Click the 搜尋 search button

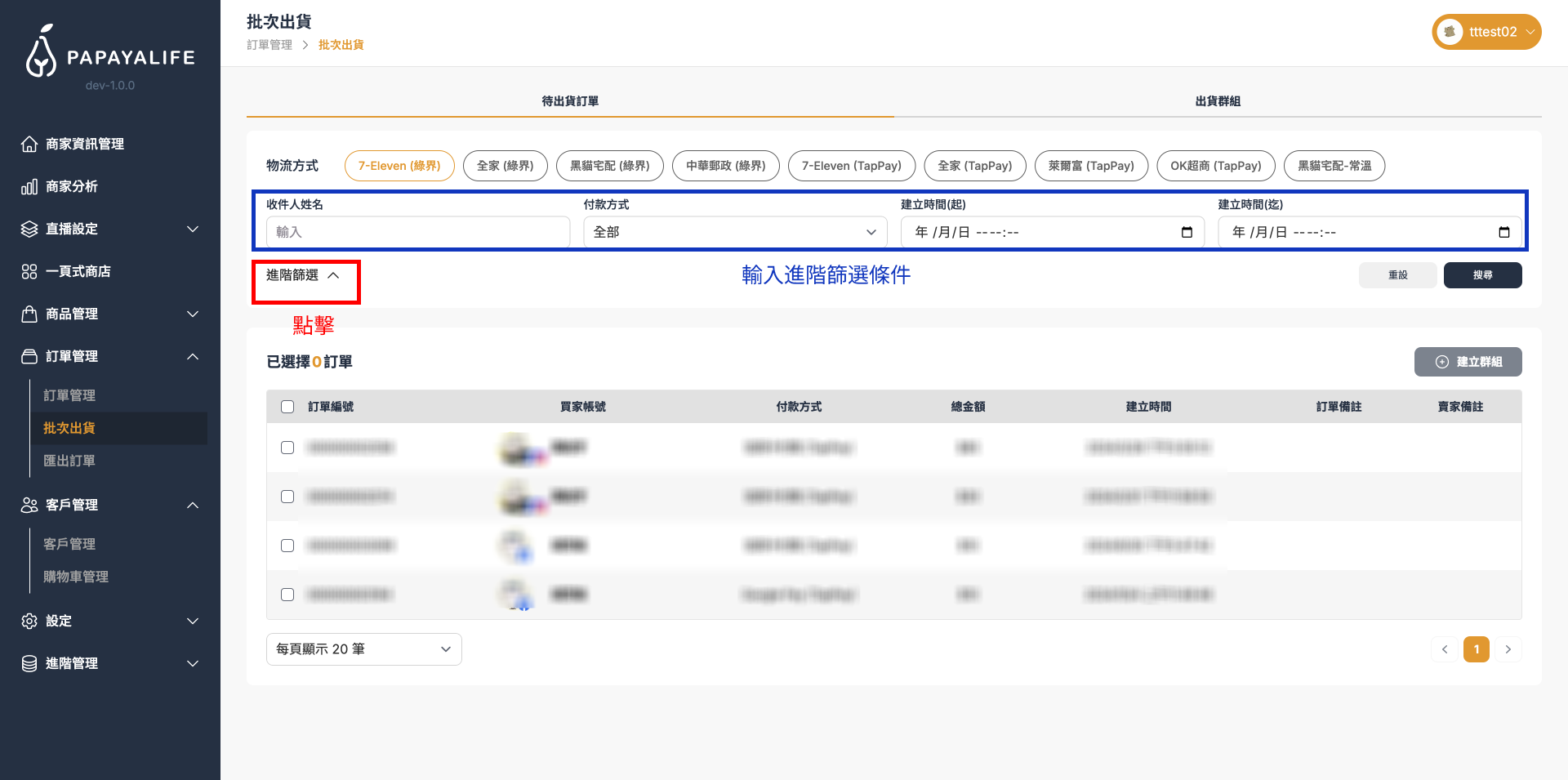click(x=1481, y=275)
